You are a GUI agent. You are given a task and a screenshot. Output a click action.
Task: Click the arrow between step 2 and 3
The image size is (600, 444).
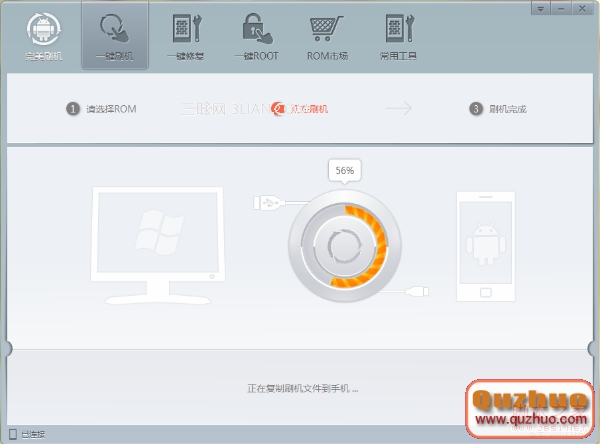click(x=399, y=109)
